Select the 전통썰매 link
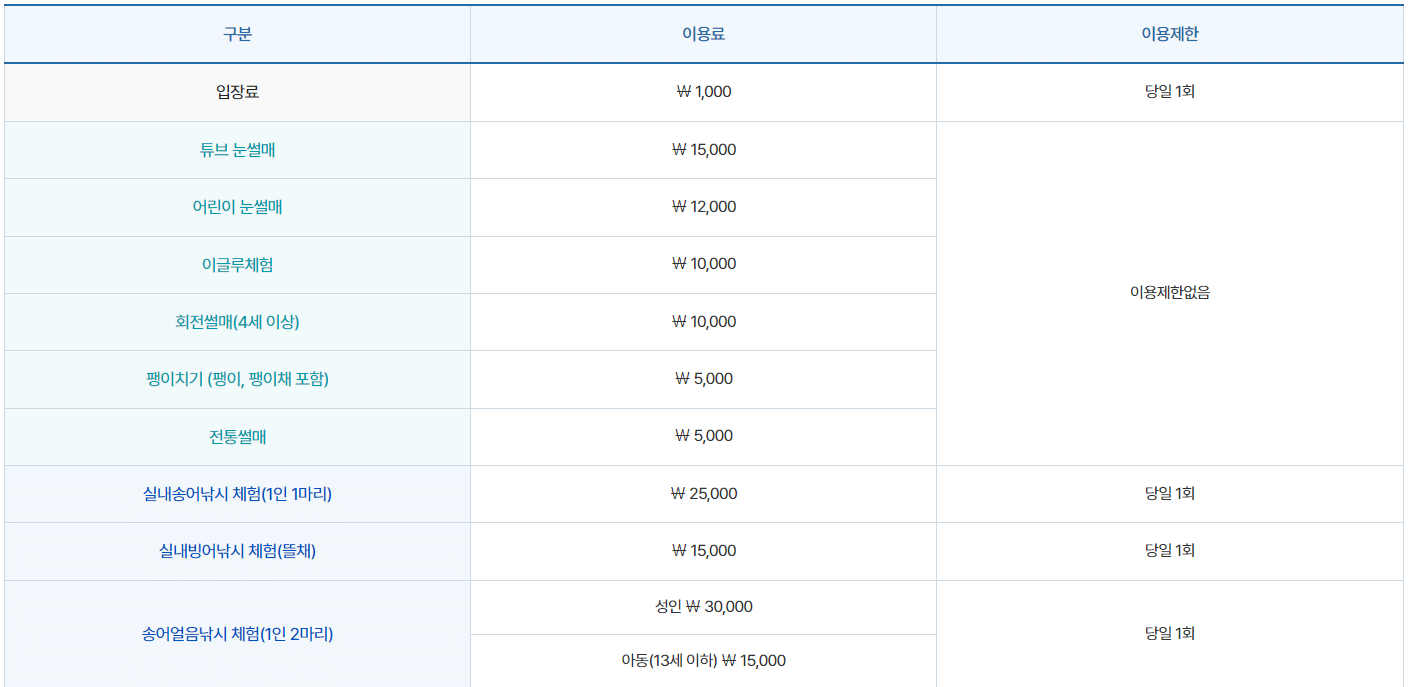1410x687 pixels. tap(235, 436)
